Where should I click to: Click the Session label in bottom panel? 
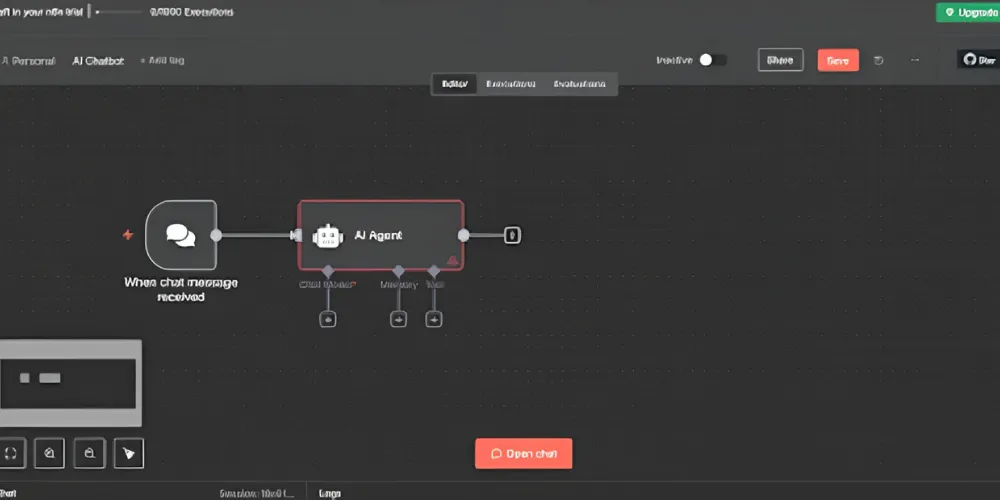click(x=256, y=493)
